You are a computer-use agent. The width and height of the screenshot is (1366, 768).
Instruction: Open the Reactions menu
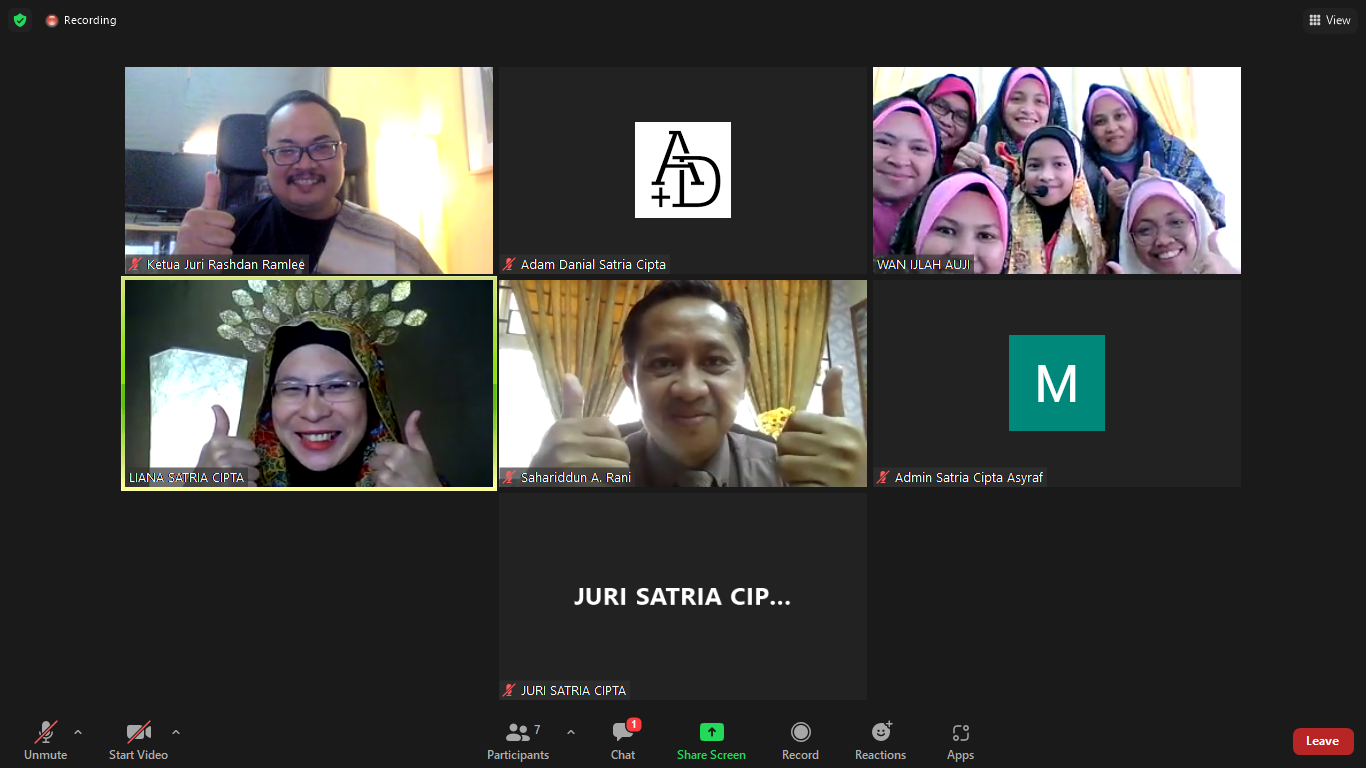tap(880, 741)
